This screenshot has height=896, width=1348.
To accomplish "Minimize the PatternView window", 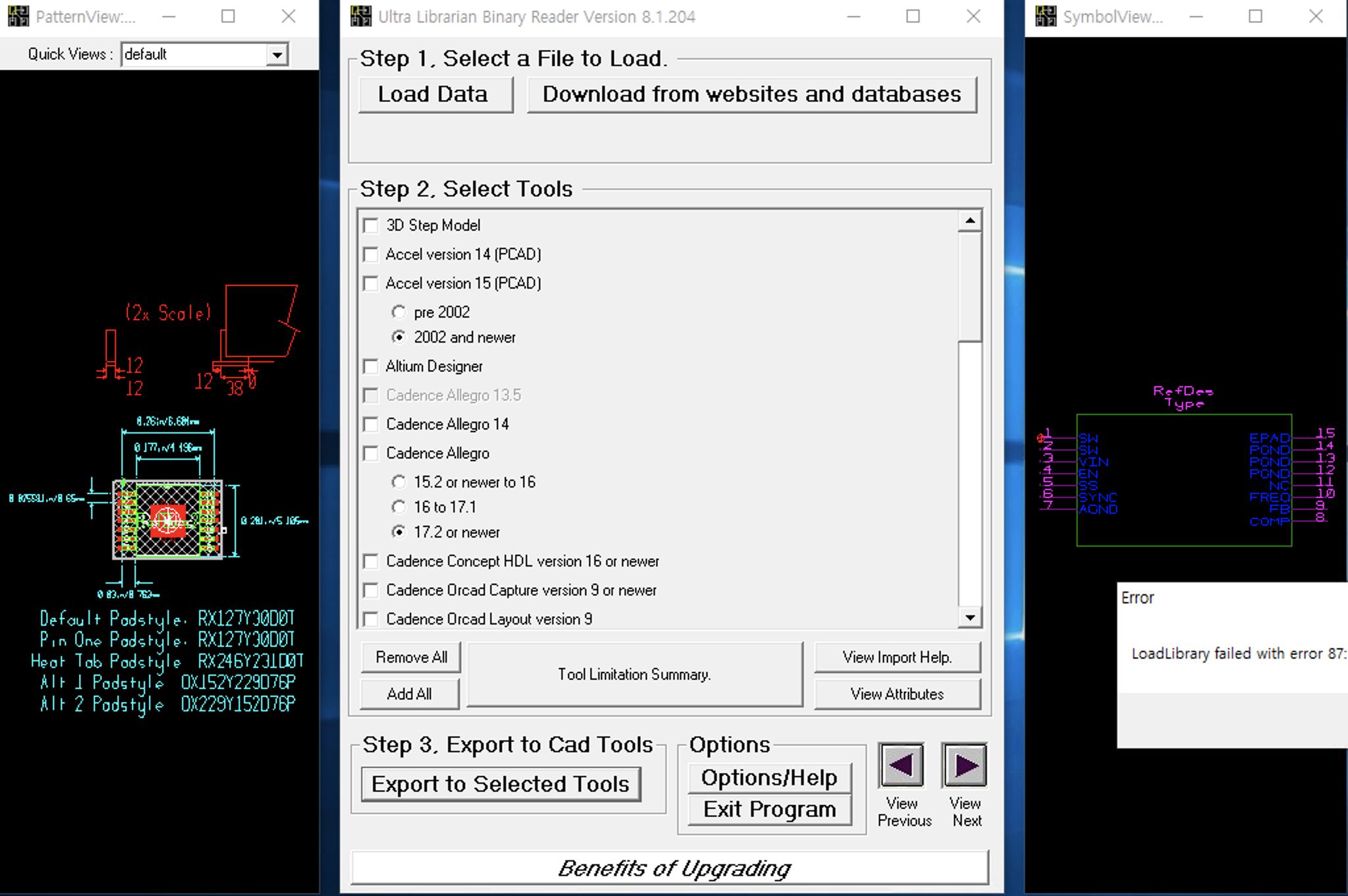I will (x=169, y=16).
